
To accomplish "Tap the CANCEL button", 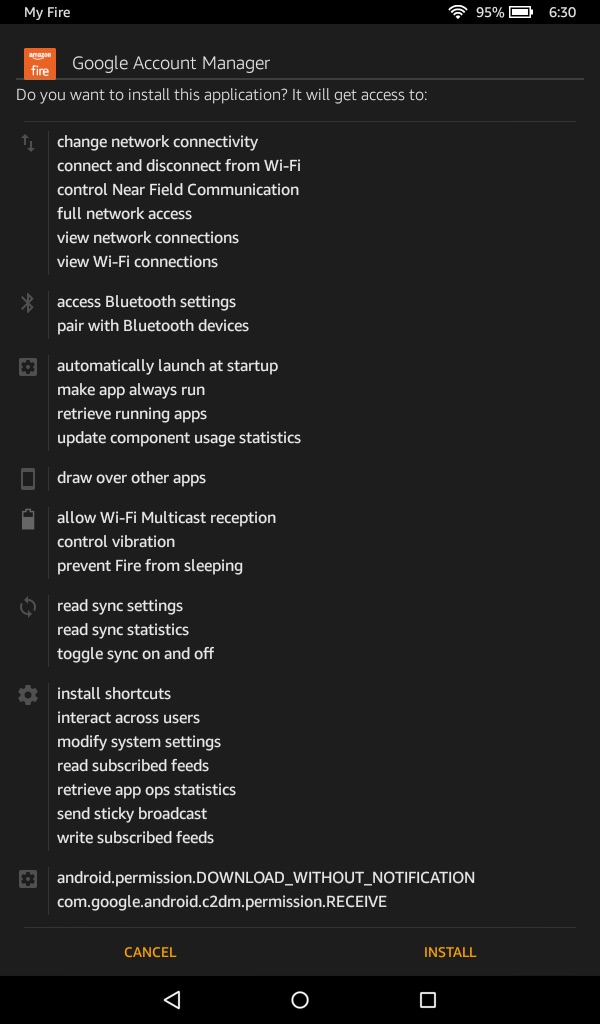I will pyautogui.click(x=150, y=952).
